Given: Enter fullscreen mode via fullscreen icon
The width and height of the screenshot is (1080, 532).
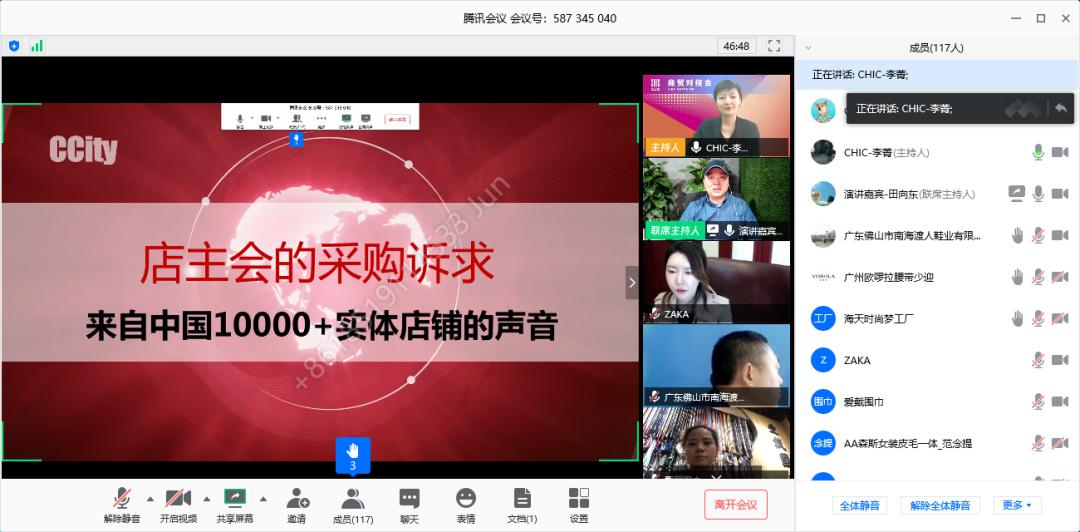Looking at the screenshot, I should coord(774,46).
